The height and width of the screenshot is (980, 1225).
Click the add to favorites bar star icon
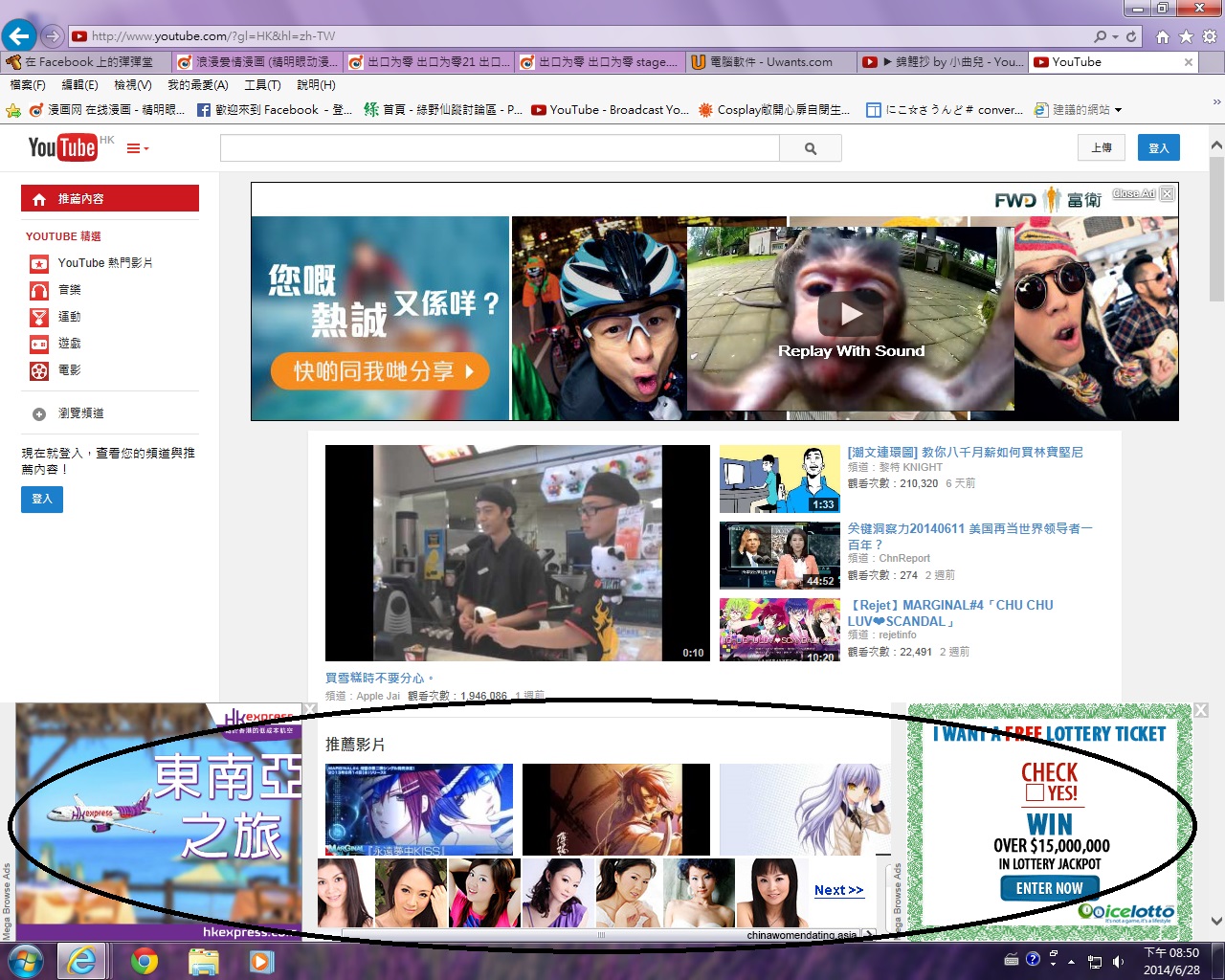point(12,110)
